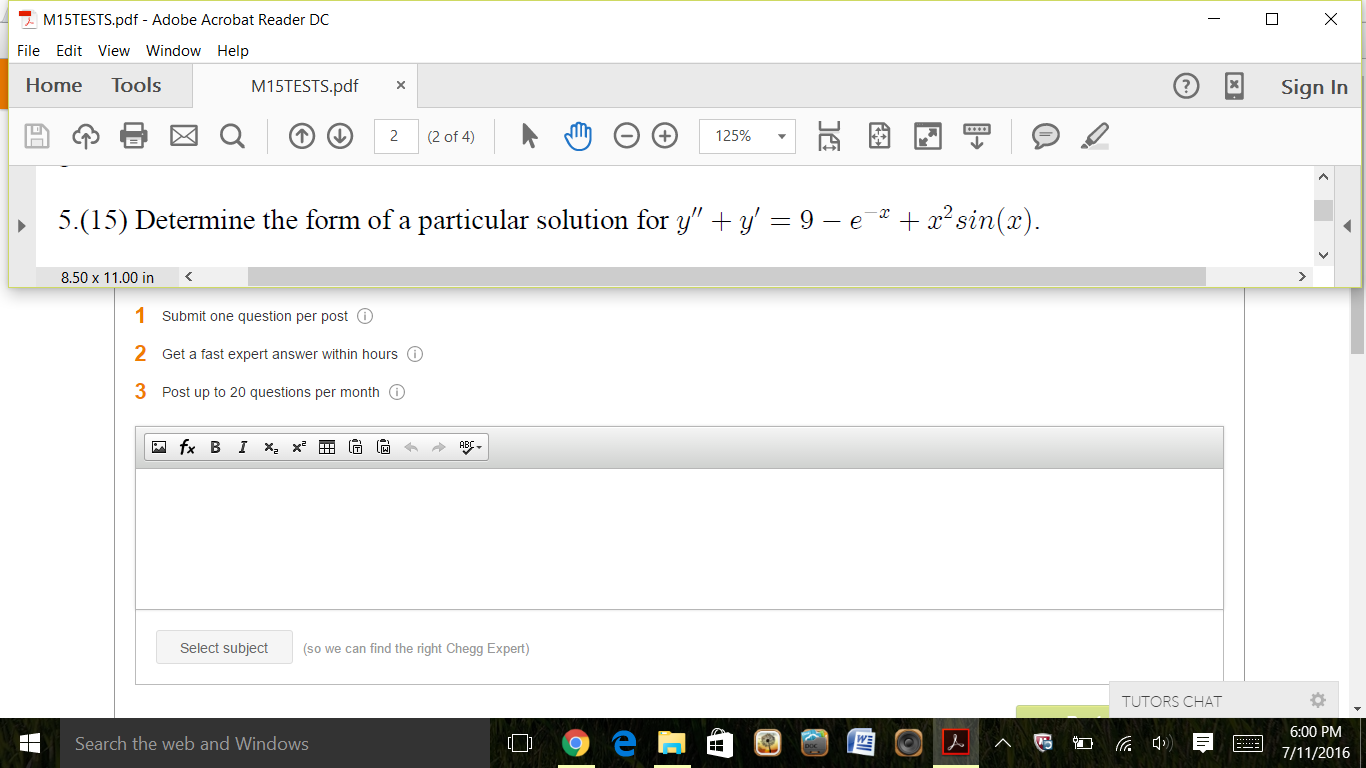The width and height of the screenshot is (1366, 768).
Task: Open the spell check dropdown arrow
Action: tap(480, 447)
